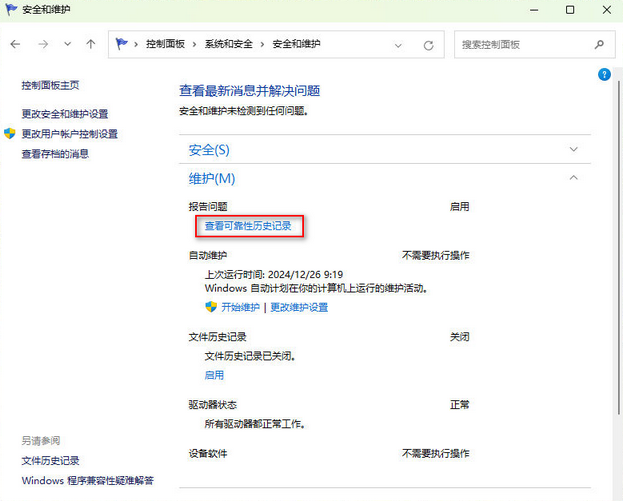623x501 pixels.
Task: Click 启用 under file history
Action: 214,375
